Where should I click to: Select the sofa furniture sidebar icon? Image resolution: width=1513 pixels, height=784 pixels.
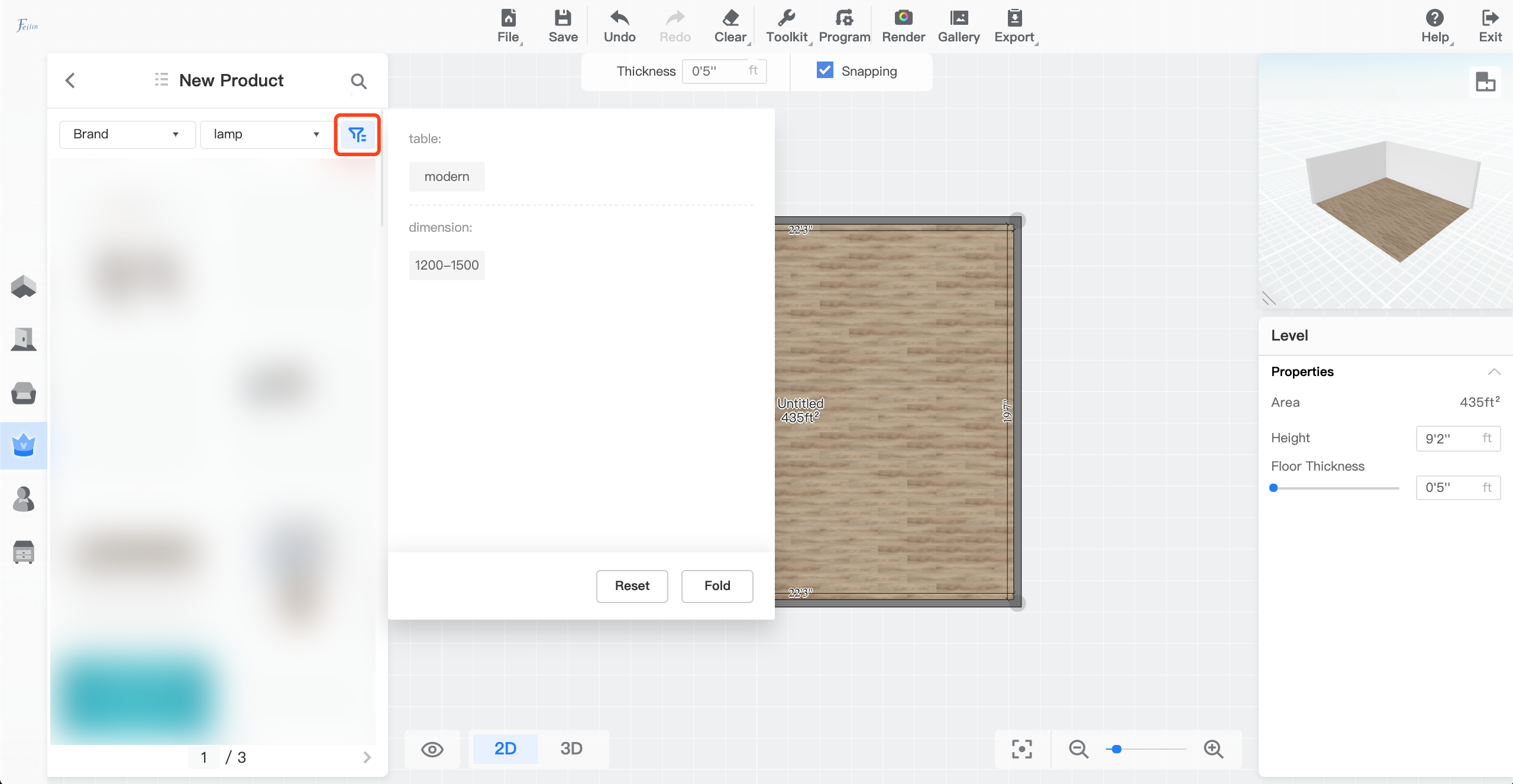coord(24,393)
